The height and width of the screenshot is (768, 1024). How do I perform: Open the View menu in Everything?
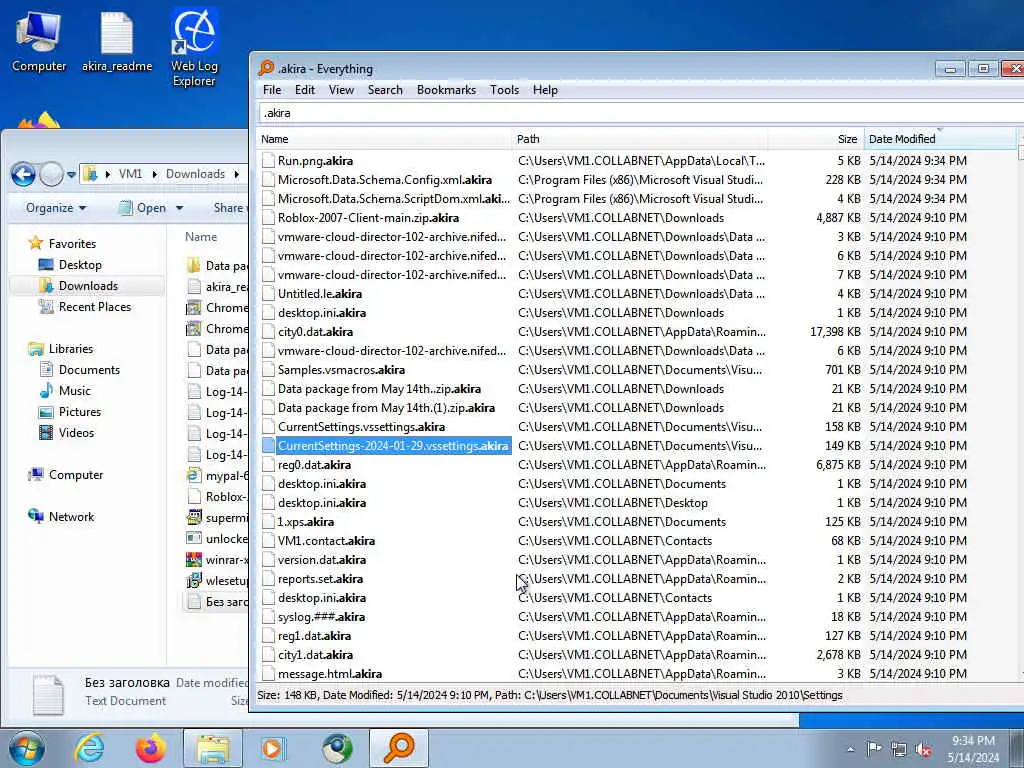coord(341,90)
